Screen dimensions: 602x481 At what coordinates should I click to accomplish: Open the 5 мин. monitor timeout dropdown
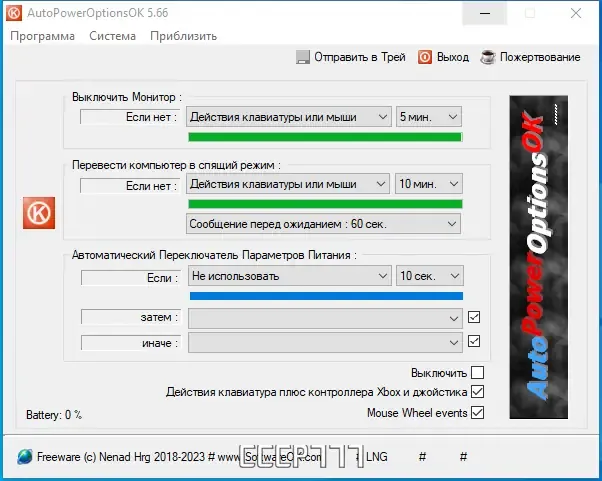[429, 117]
